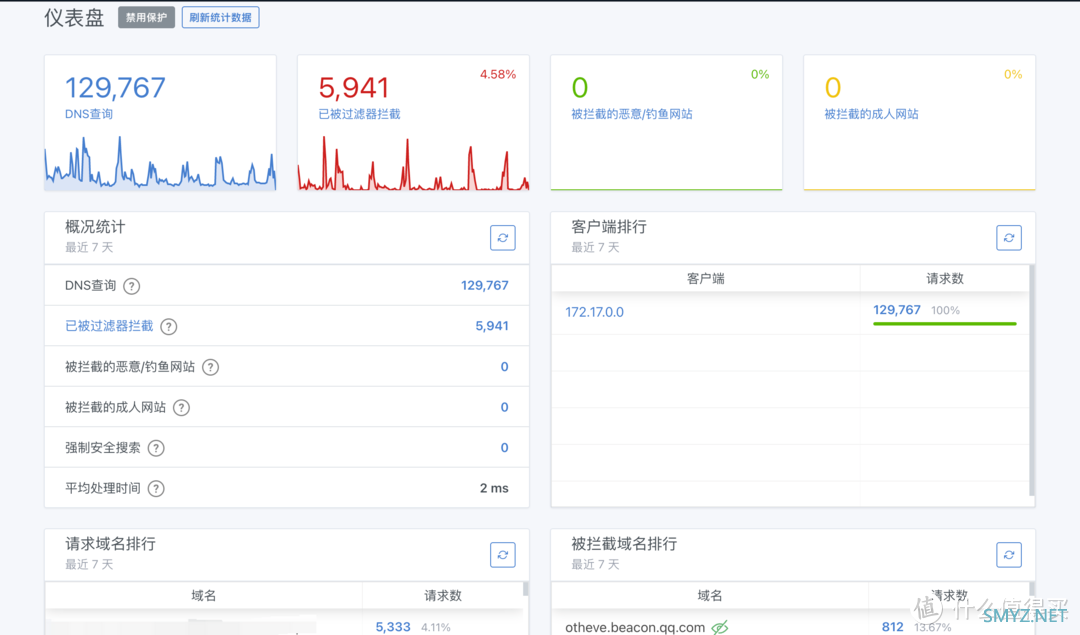Click the question mark beside 被拦截的恶意/钓鱼网站

210,366
